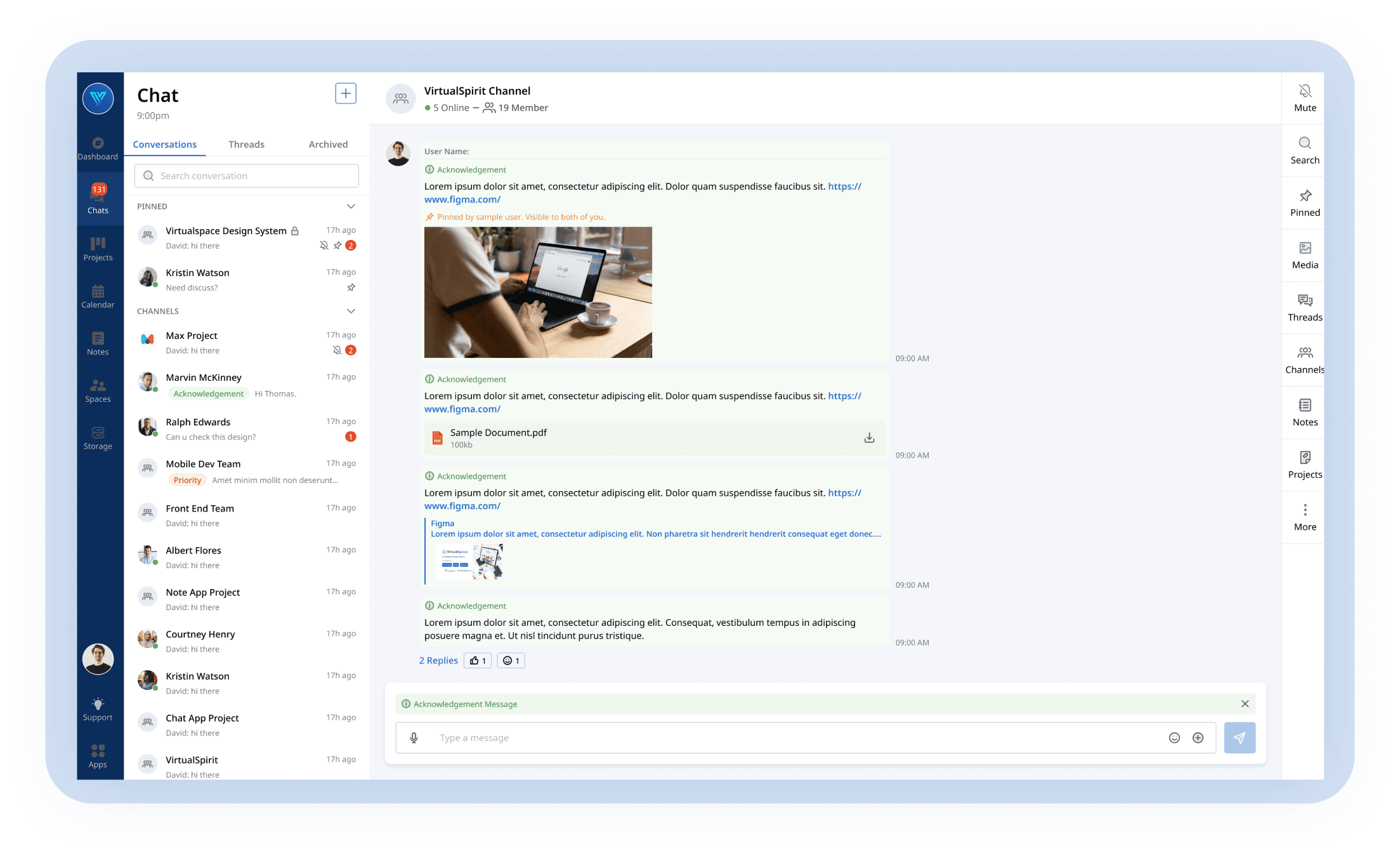Open Courtney Henry conversation
The image size is (1400, 860).
(x=247, y=641)
